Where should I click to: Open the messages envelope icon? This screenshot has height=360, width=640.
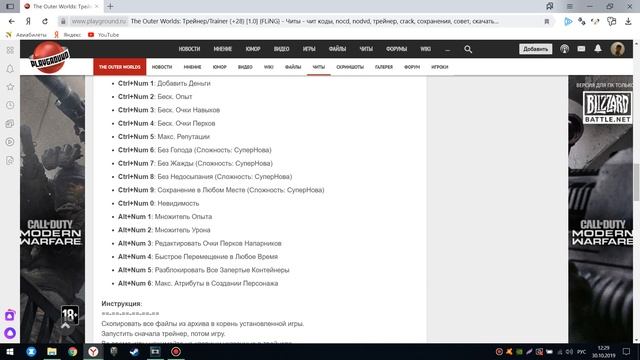coord(581,49)
